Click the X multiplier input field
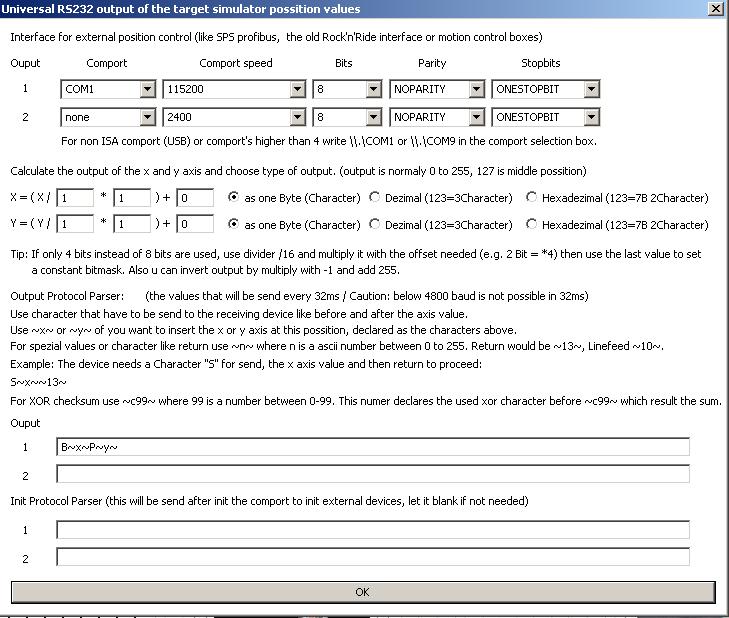 (x=132, y=198)
